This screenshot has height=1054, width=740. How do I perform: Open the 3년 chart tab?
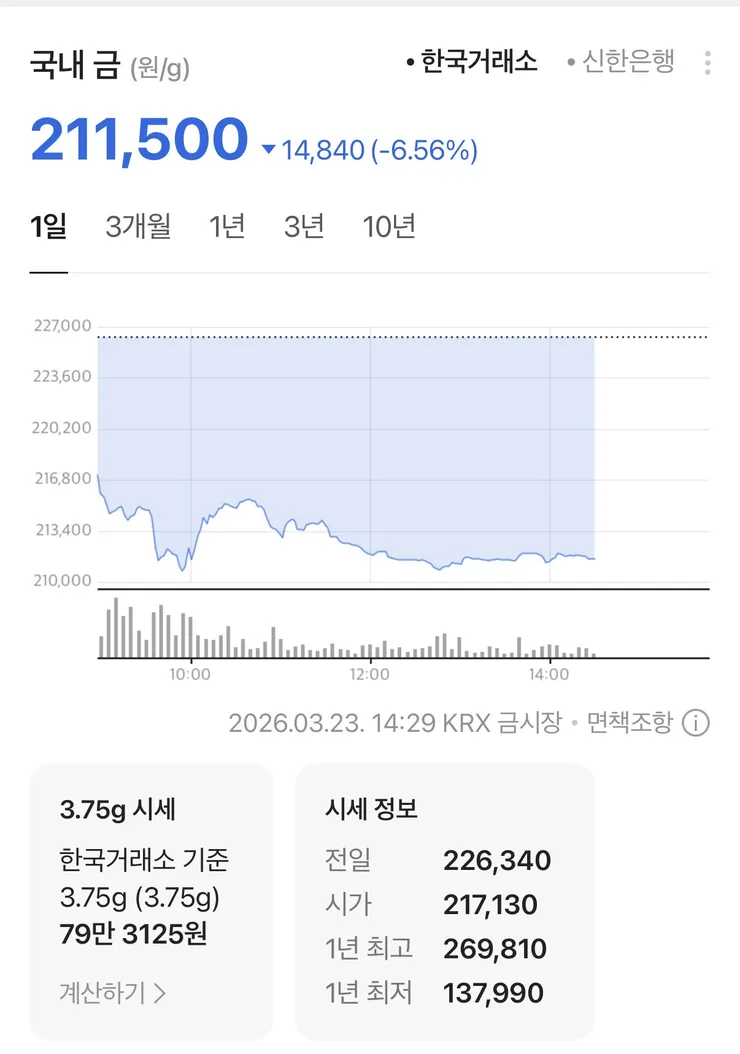(304, 227)
